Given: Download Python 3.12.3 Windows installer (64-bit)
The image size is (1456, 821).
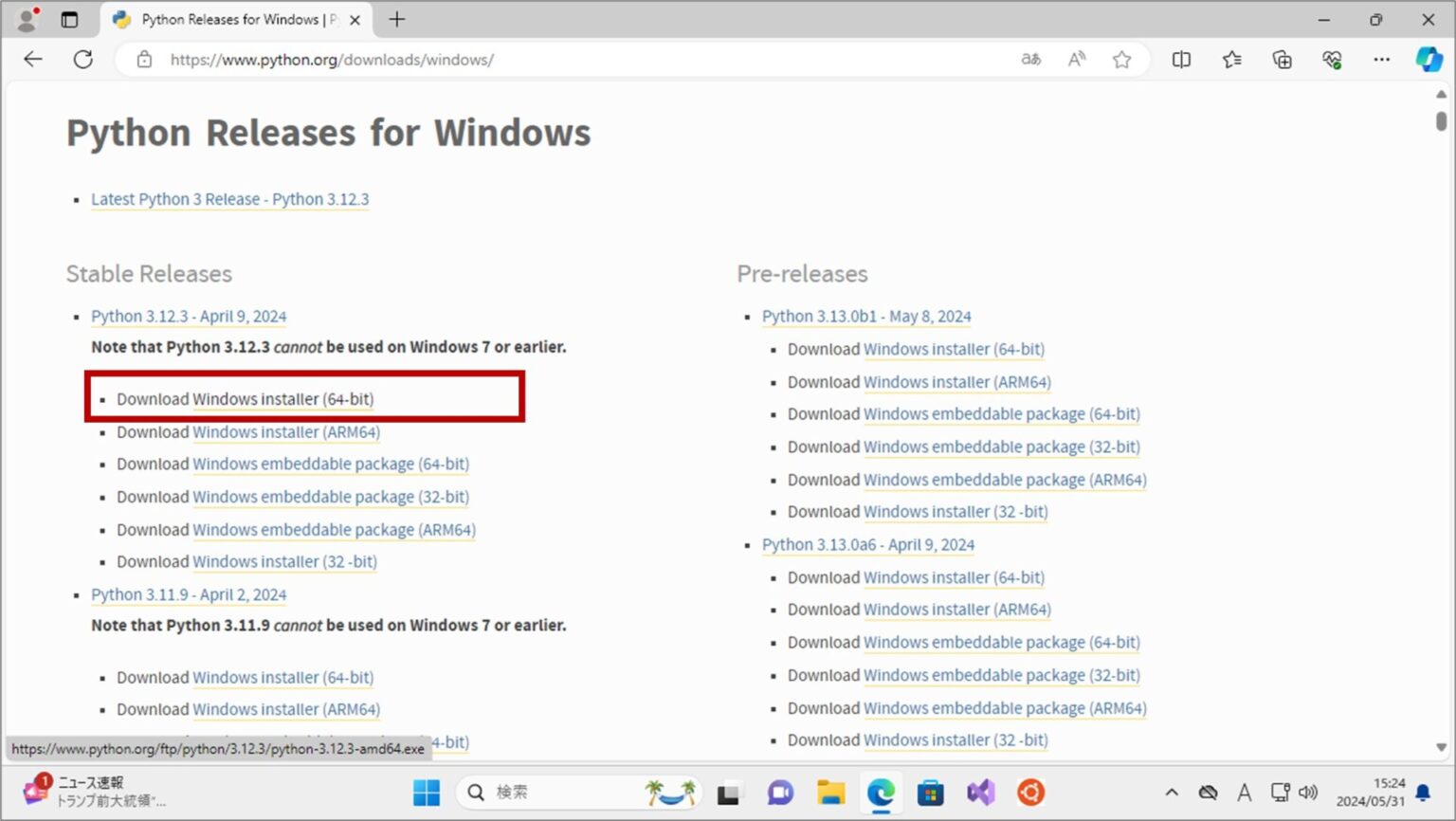Looking at the screenshot, I should [x=282, y=399].
